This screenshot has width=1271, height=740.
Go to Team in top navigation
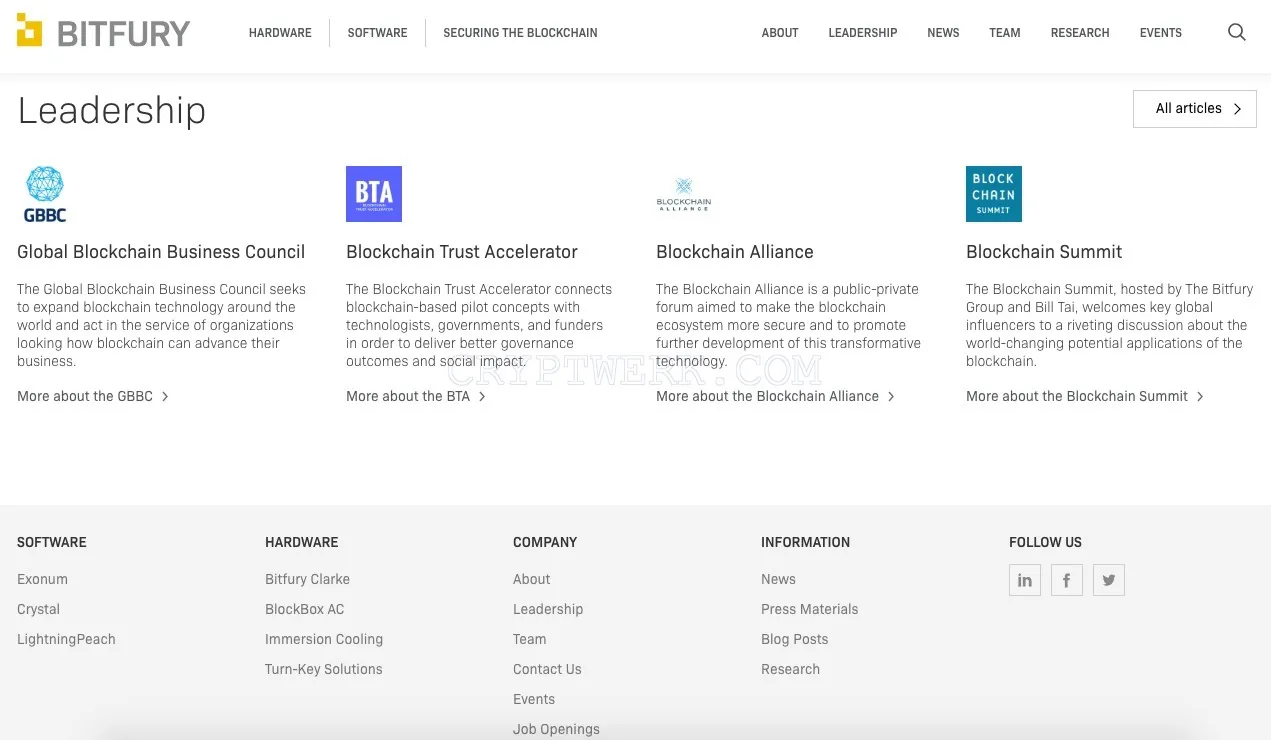(x=1005, y=33)
